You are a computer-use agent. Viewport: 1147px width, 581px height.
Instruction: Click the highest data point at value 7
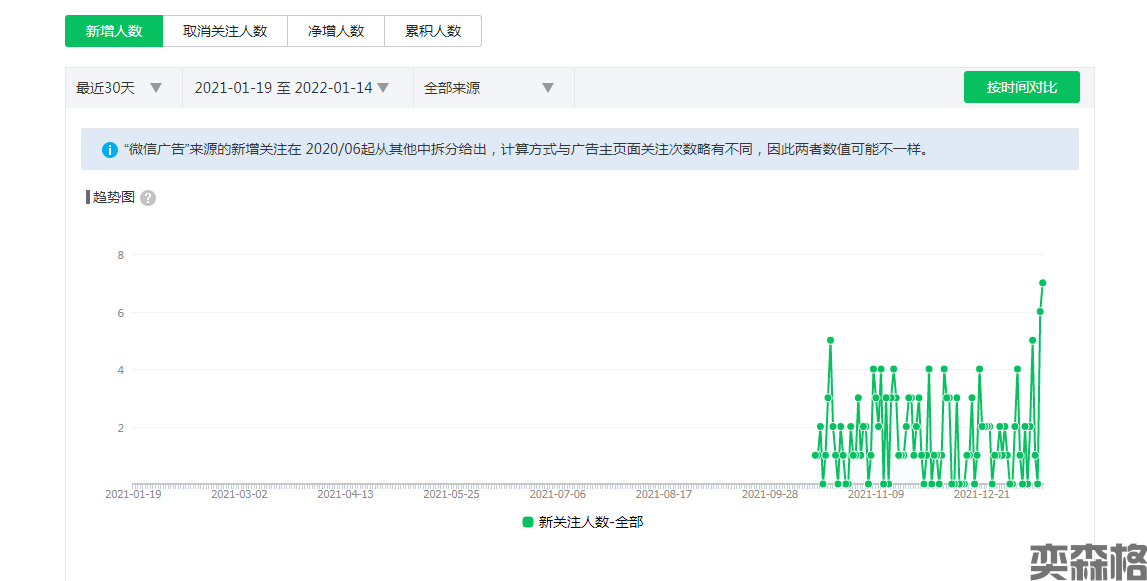1042,283
